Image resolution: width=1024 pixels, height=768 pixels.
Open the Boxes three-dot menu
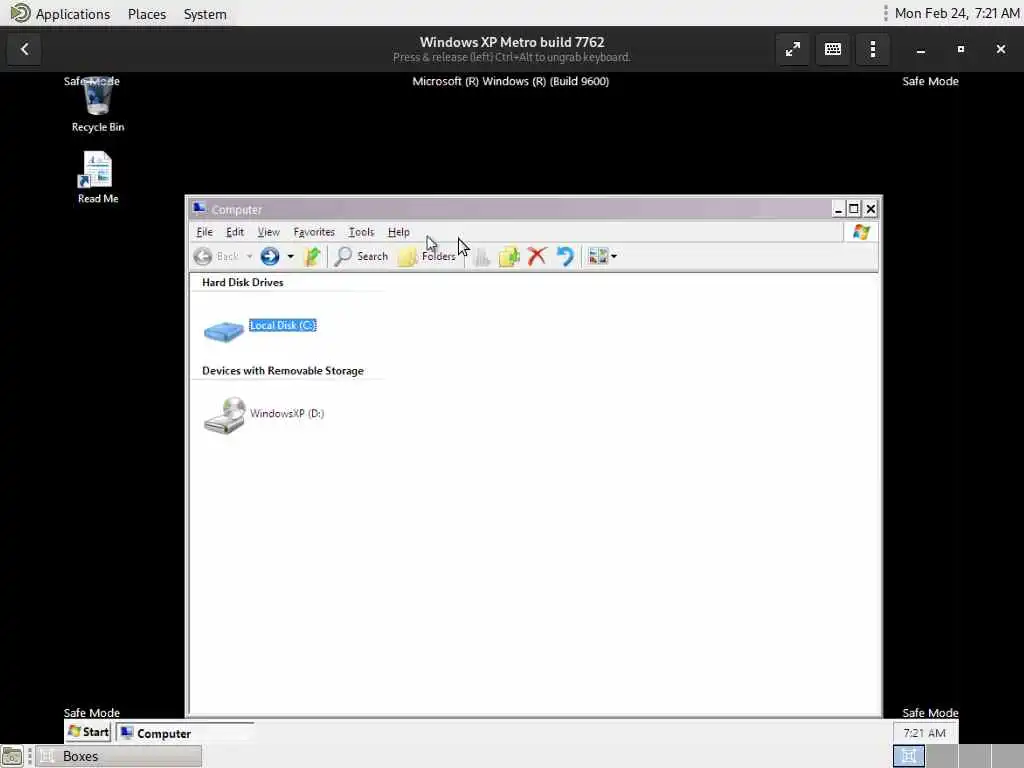tap(872, 49)
